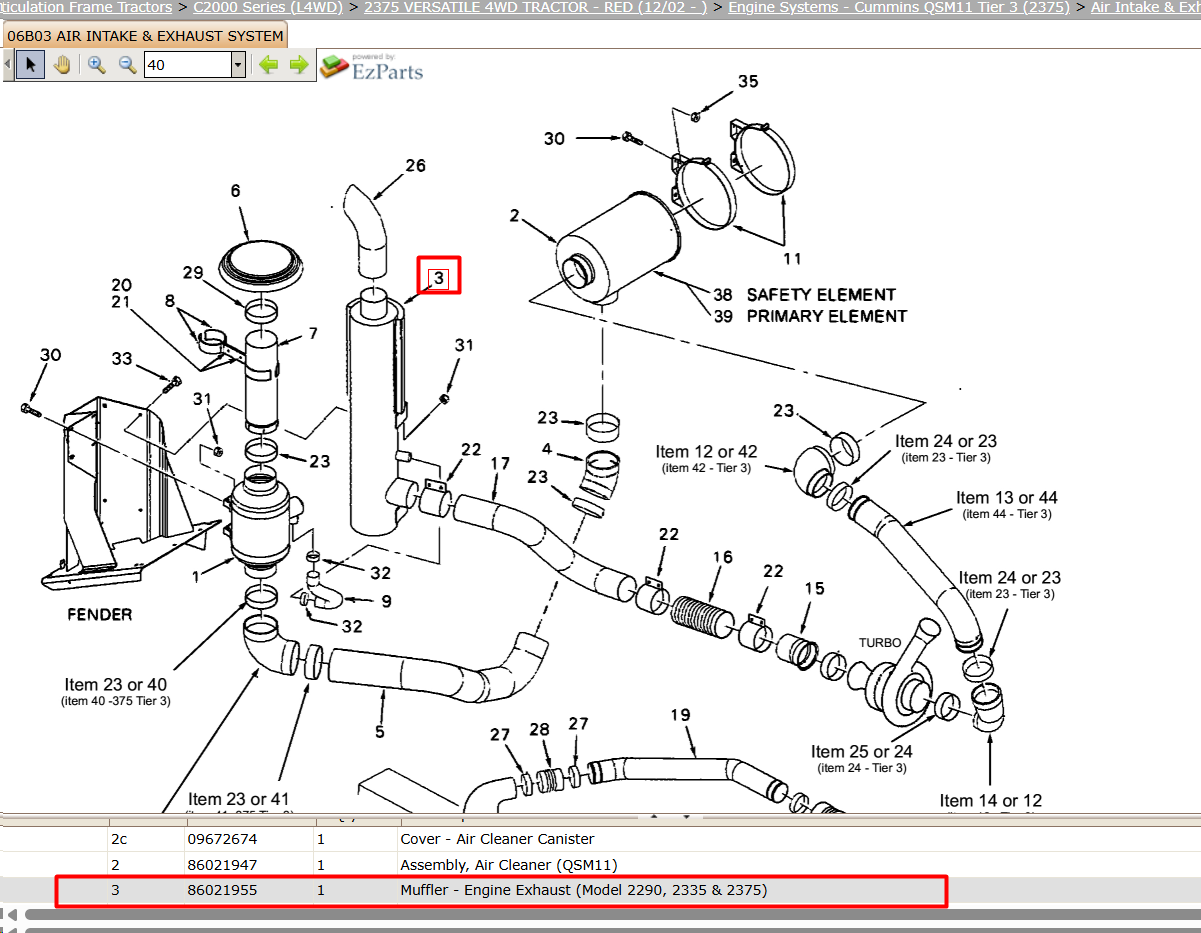Viewport: 1201px width, 933px height.
Task: Click the 'Item 13 or 44' label
Action: tap(1007, 497)
